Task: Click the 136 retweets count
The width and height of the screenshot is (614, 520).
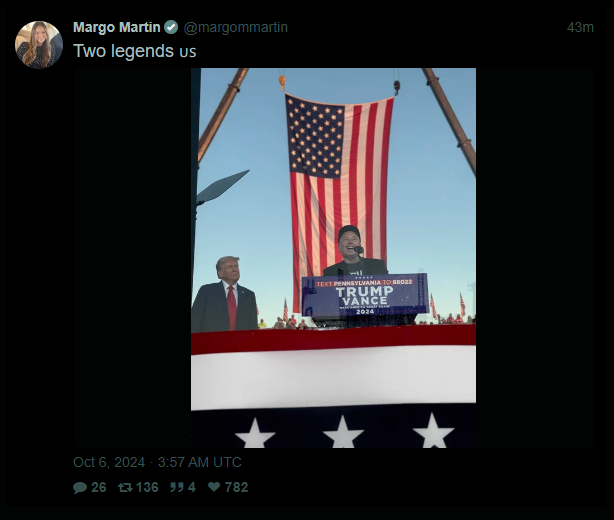Action: click(147, 488)
